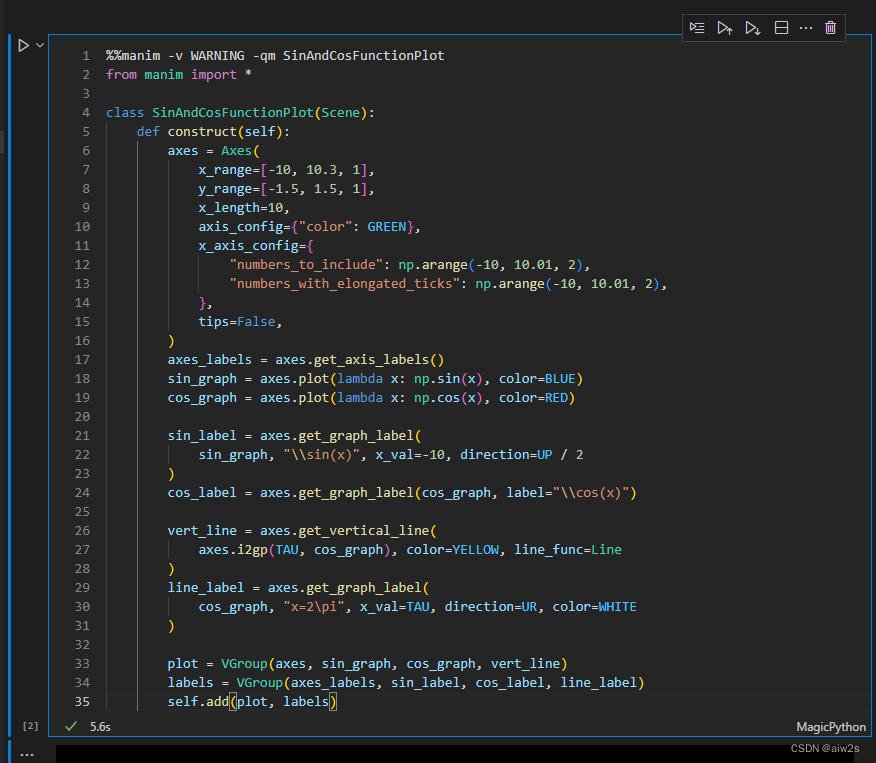Execute above cells from toolbar
876x763 pixels.
[725, 28]
